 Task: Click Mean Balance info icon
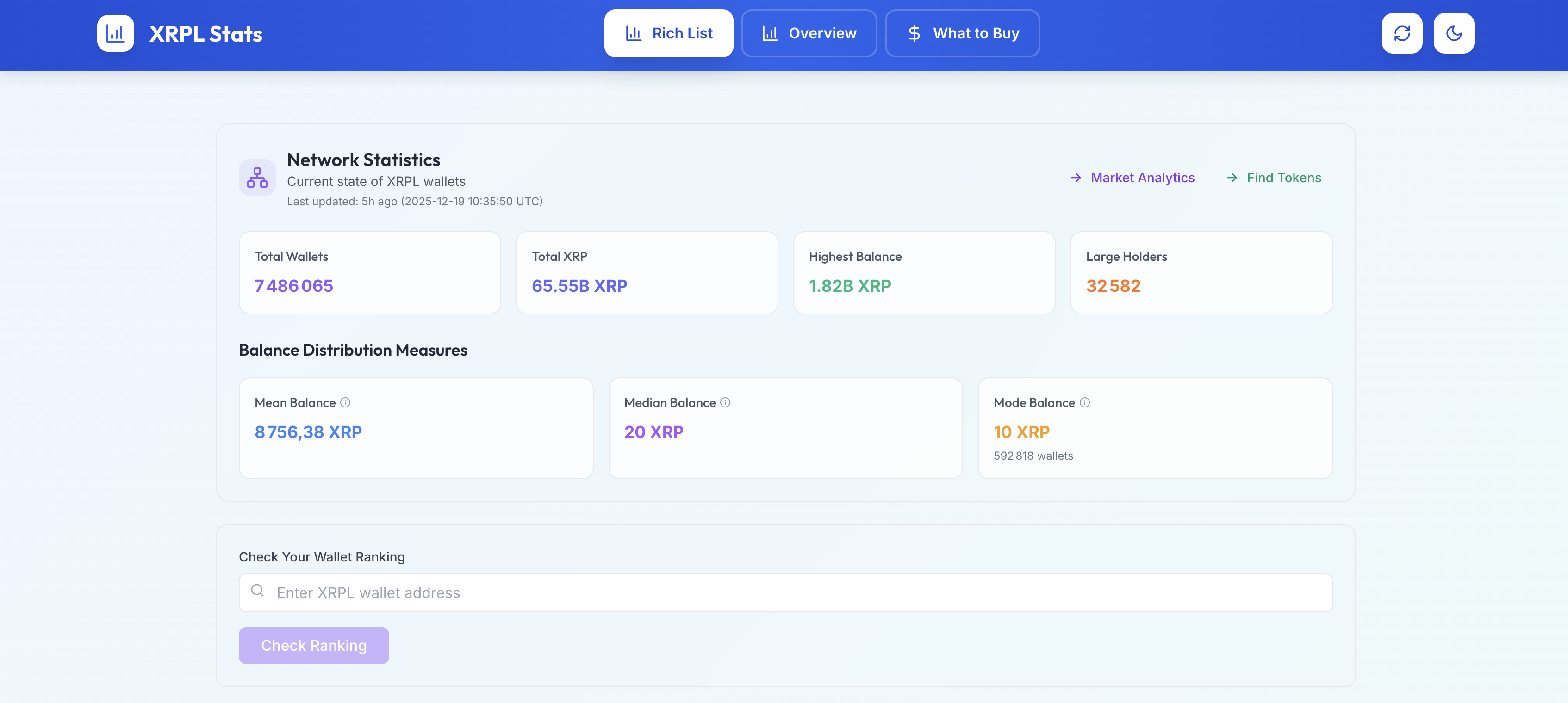345,402
